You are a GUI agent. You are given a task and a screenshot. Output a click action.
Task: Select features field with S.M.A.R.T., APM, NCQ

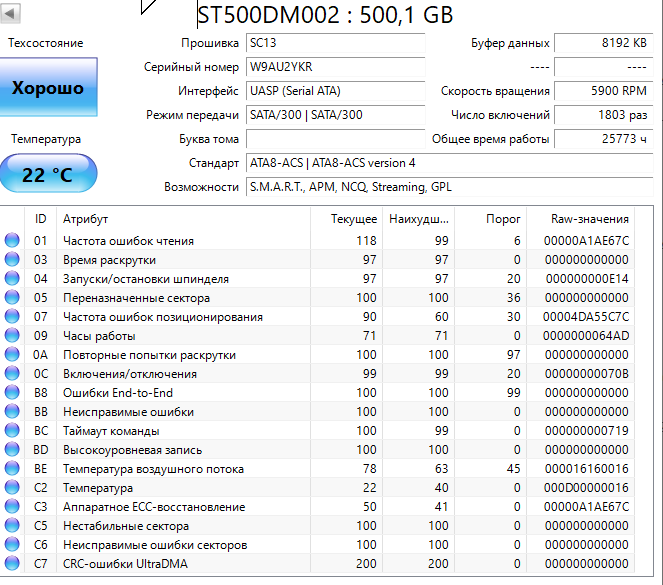(450, 187)
